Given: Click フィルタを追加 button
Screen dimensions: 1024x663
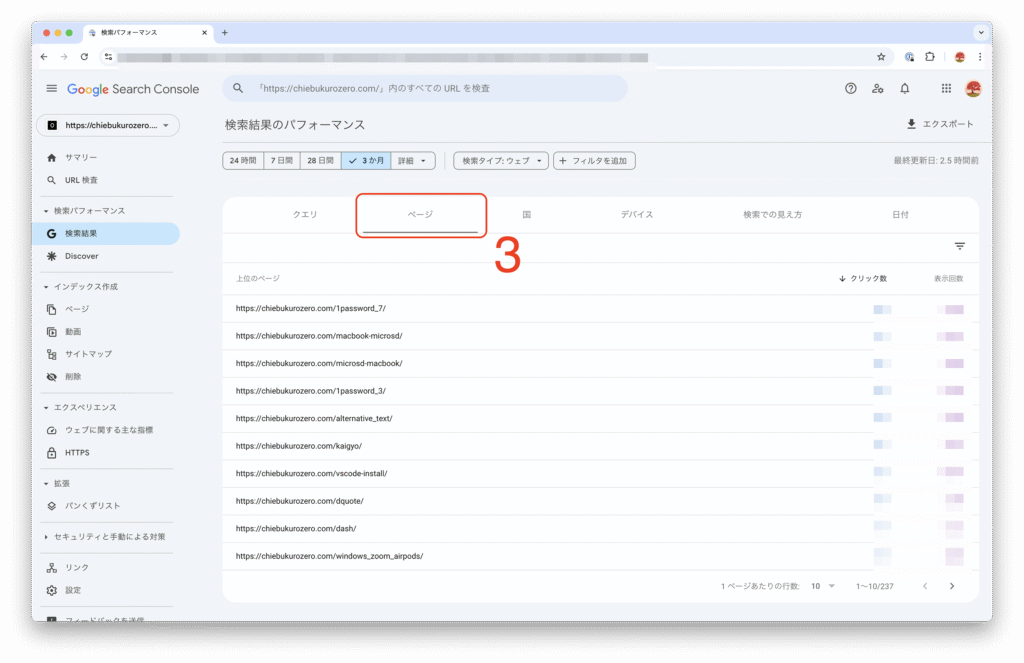Looking at the screenshot, I should [594, 161].
